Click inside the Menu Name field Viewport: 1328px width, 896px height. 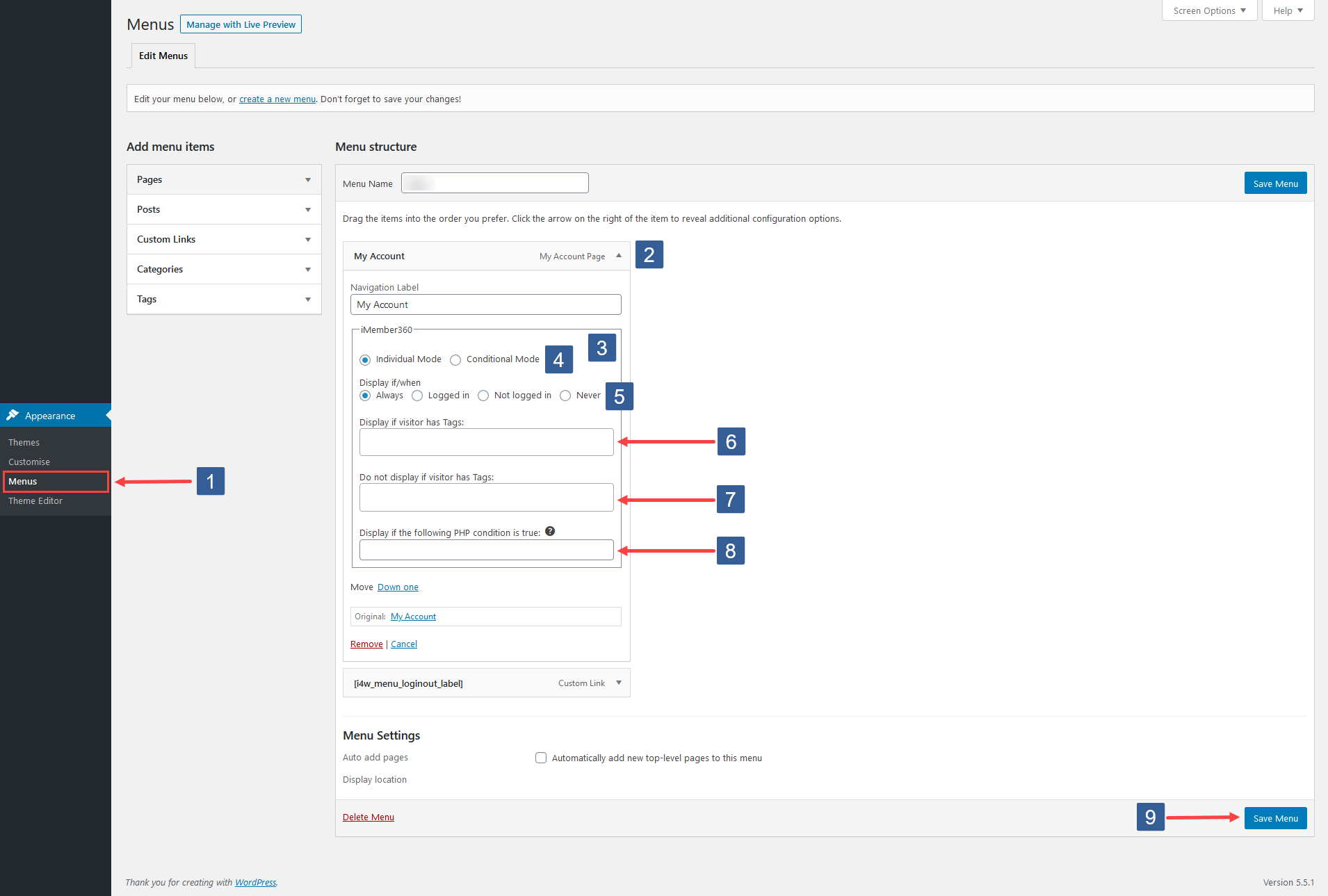click(494, 183)
